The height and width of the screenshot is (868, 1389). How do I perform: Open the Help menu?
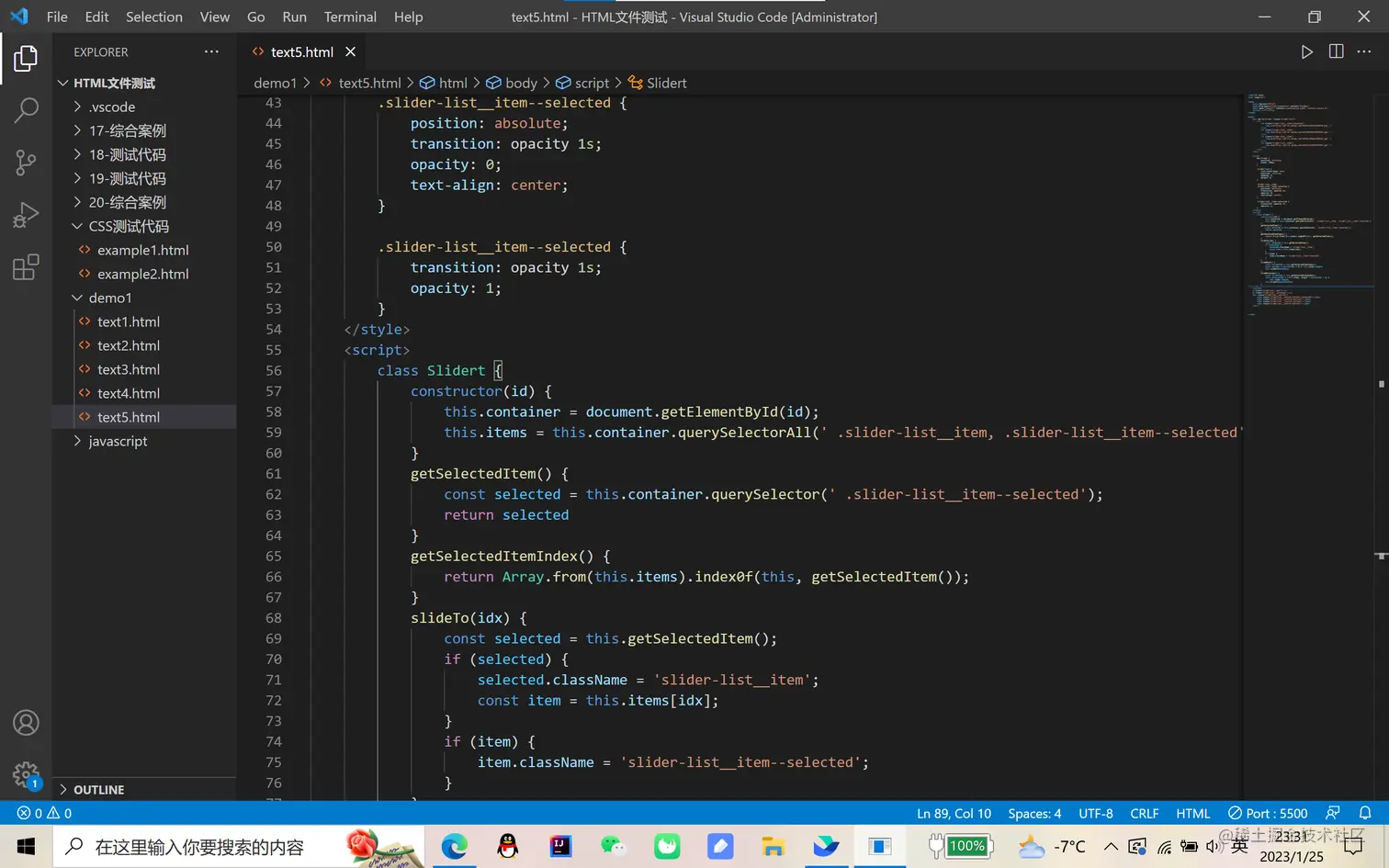409,17
